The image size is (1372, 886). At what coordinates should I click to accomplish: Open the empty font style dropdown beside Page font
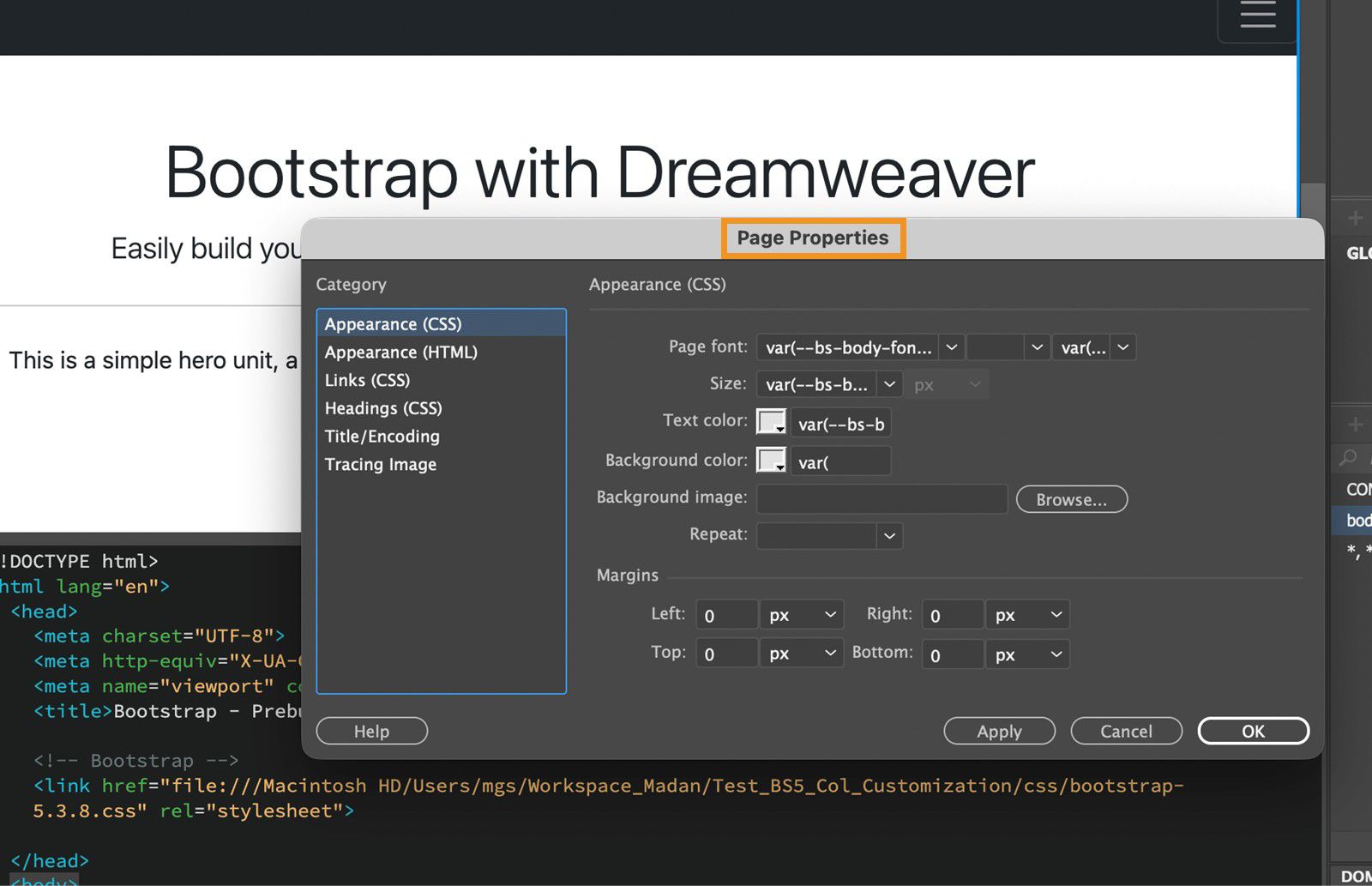point(1037,347)
